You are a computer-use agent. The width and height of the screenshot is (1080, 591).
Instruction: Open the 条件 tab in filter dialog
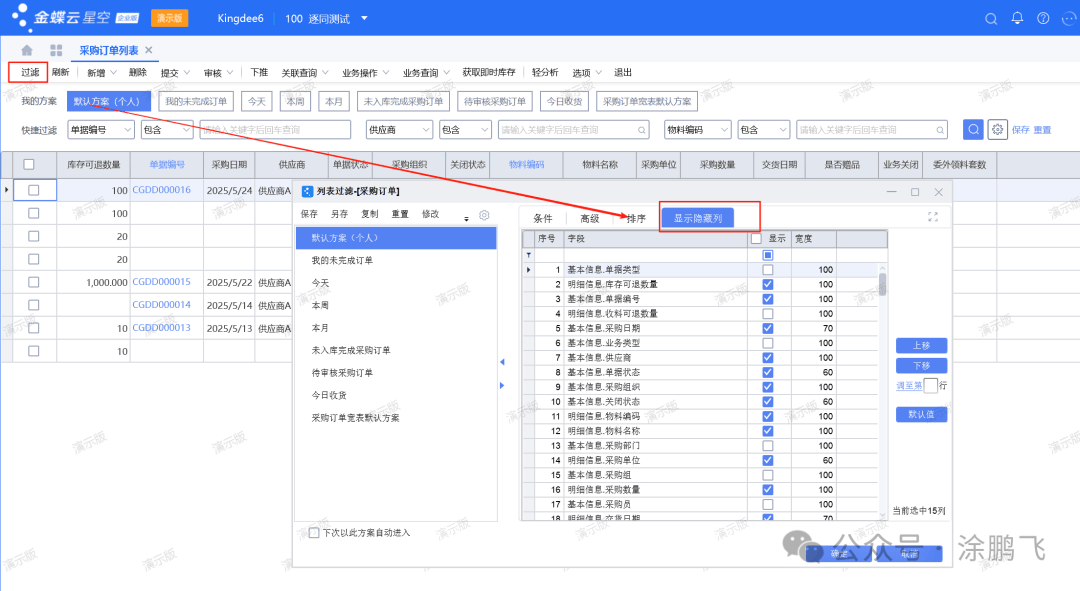(542, 218)
